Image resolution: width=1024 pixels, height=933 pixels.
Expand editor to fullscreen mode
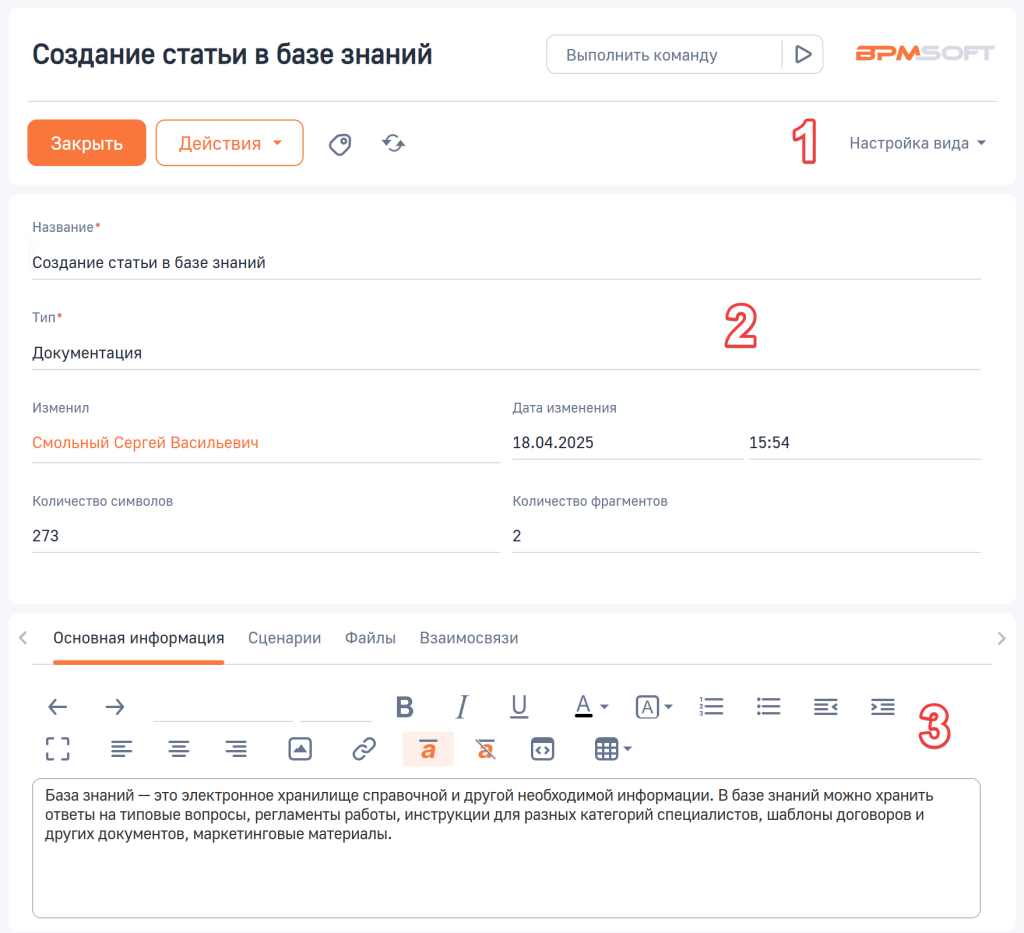57,749
